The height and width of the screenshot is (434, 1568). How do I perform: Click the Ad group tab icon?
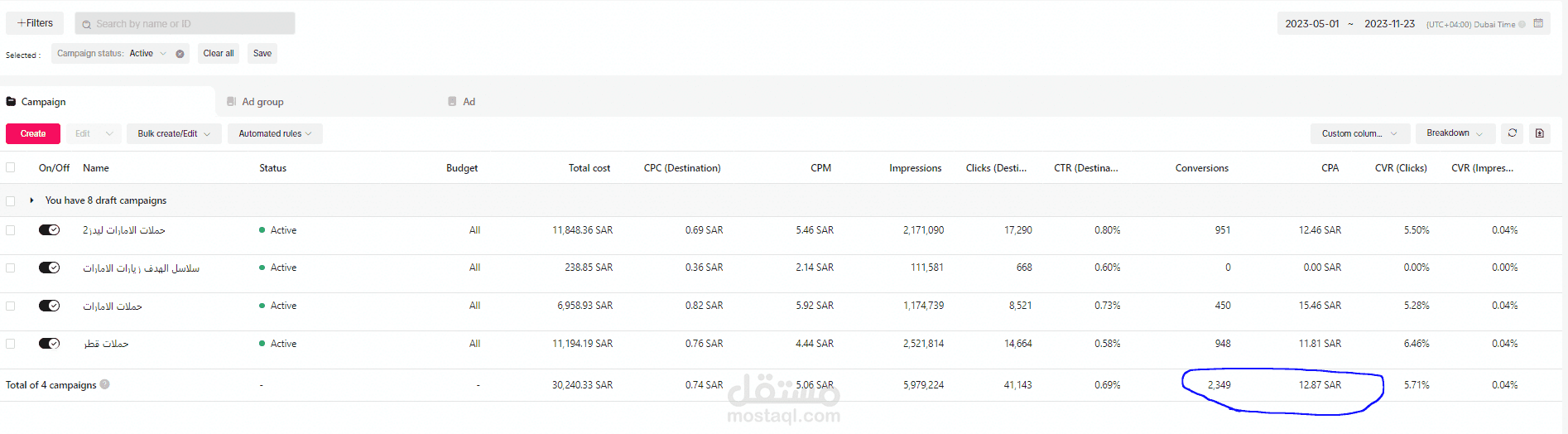coord(232,102)
